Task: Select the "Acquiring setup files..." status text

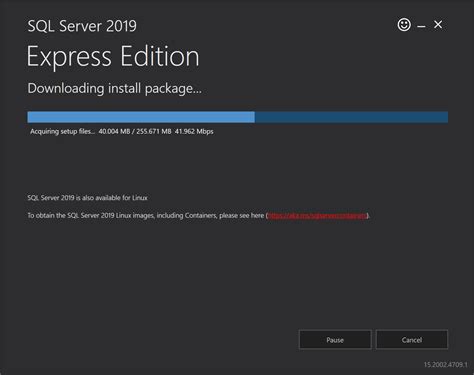Action: [62, 131]
